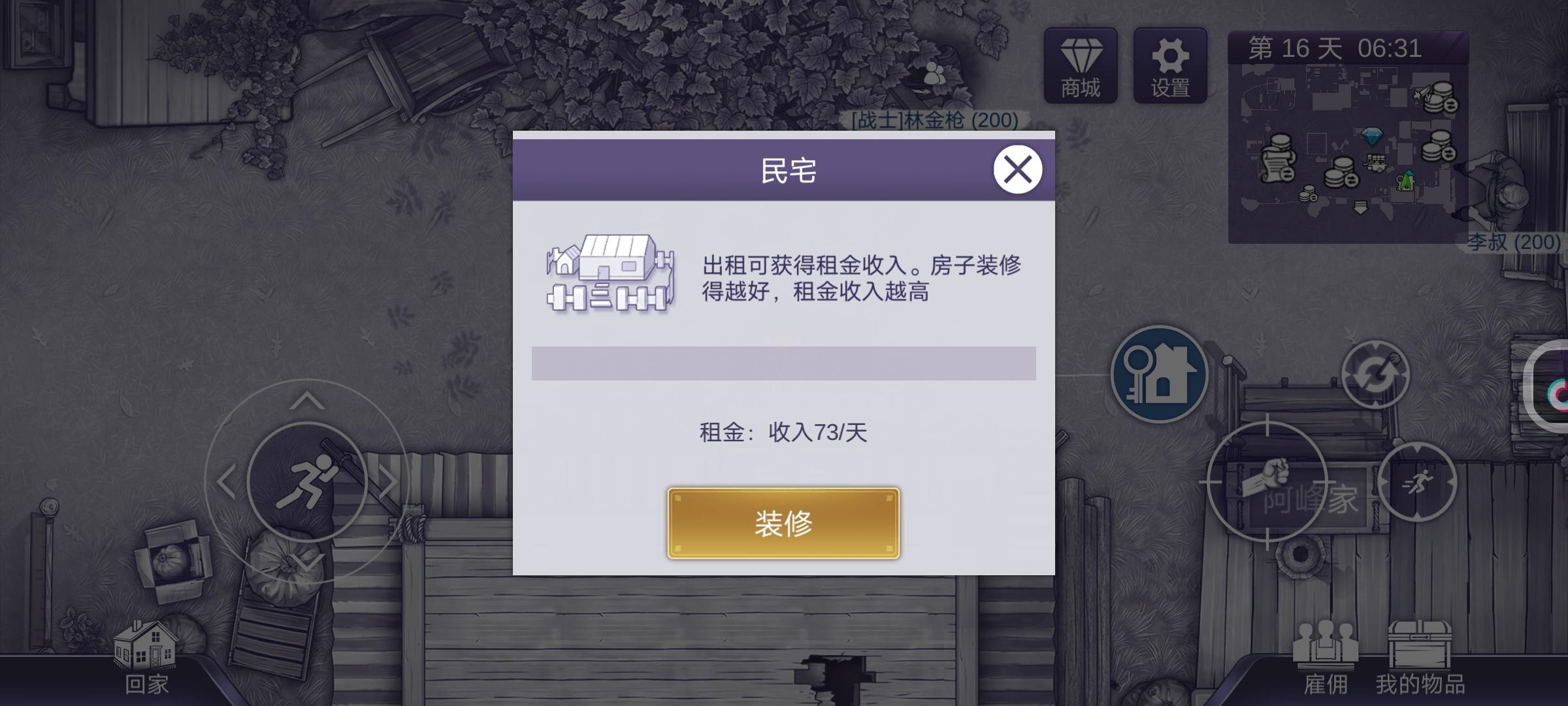Open the 商城 diamond shop
The image size is (1568, 706).
[1081, 65]
